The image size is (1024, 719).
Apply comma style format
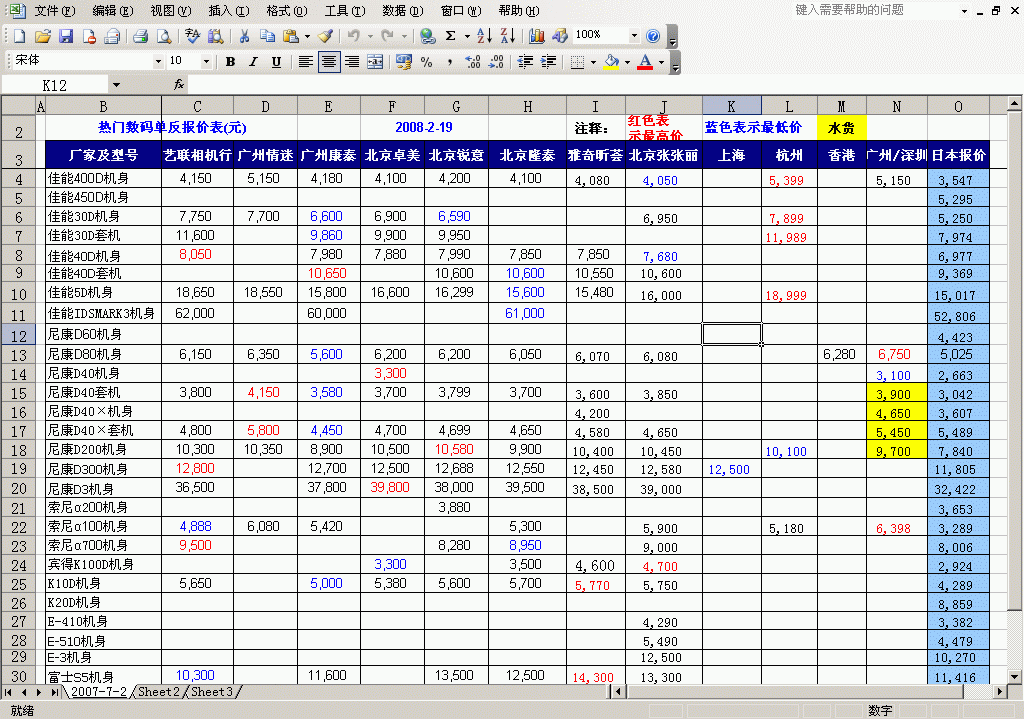[x=450, y=62]
